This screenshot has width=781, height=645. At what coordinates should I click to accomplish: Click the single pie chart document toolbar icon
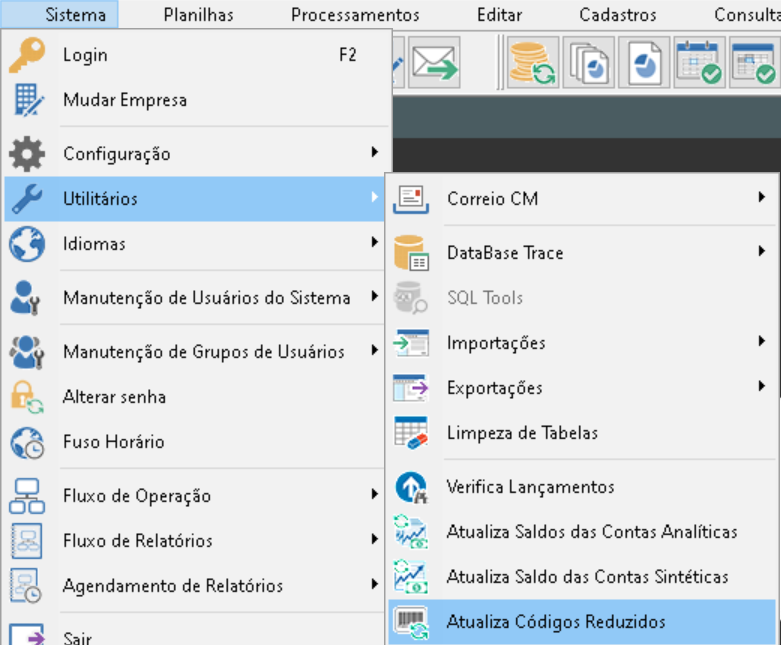(644, 63)
